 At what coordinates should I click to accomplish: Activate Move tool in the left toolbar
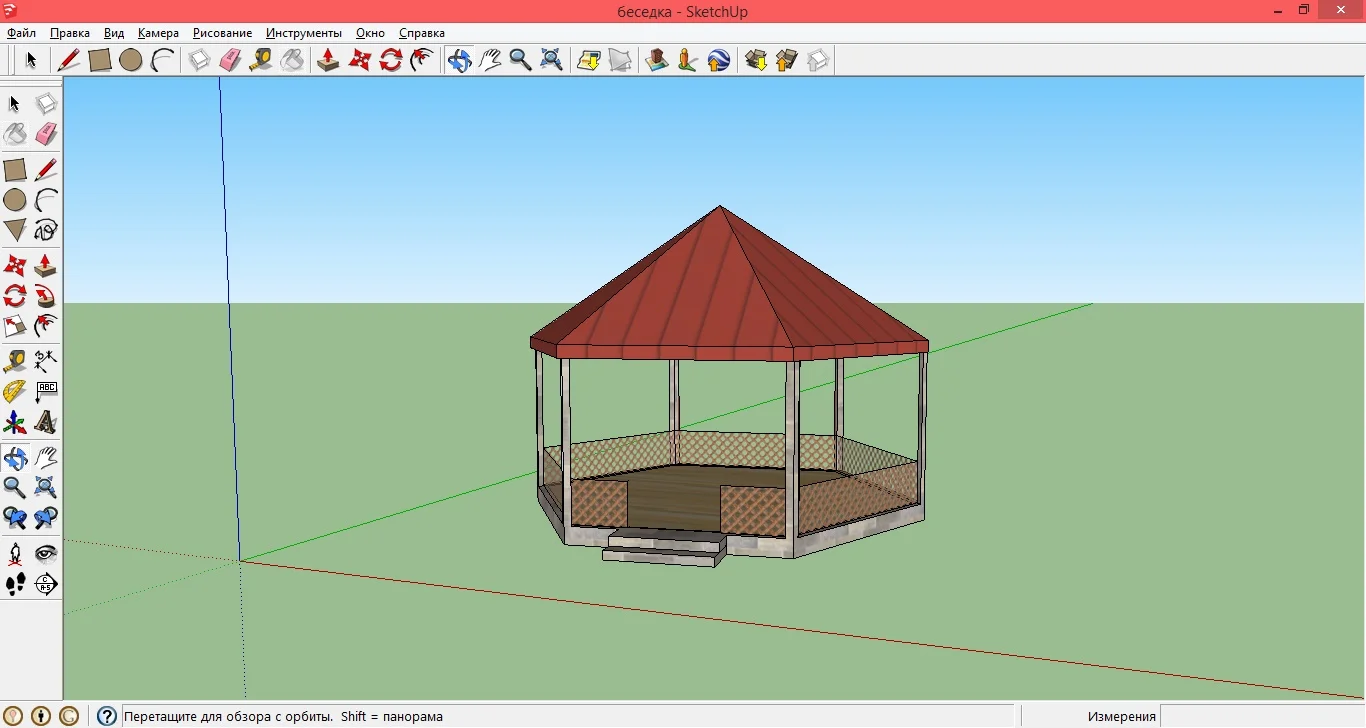click(15, 266)
